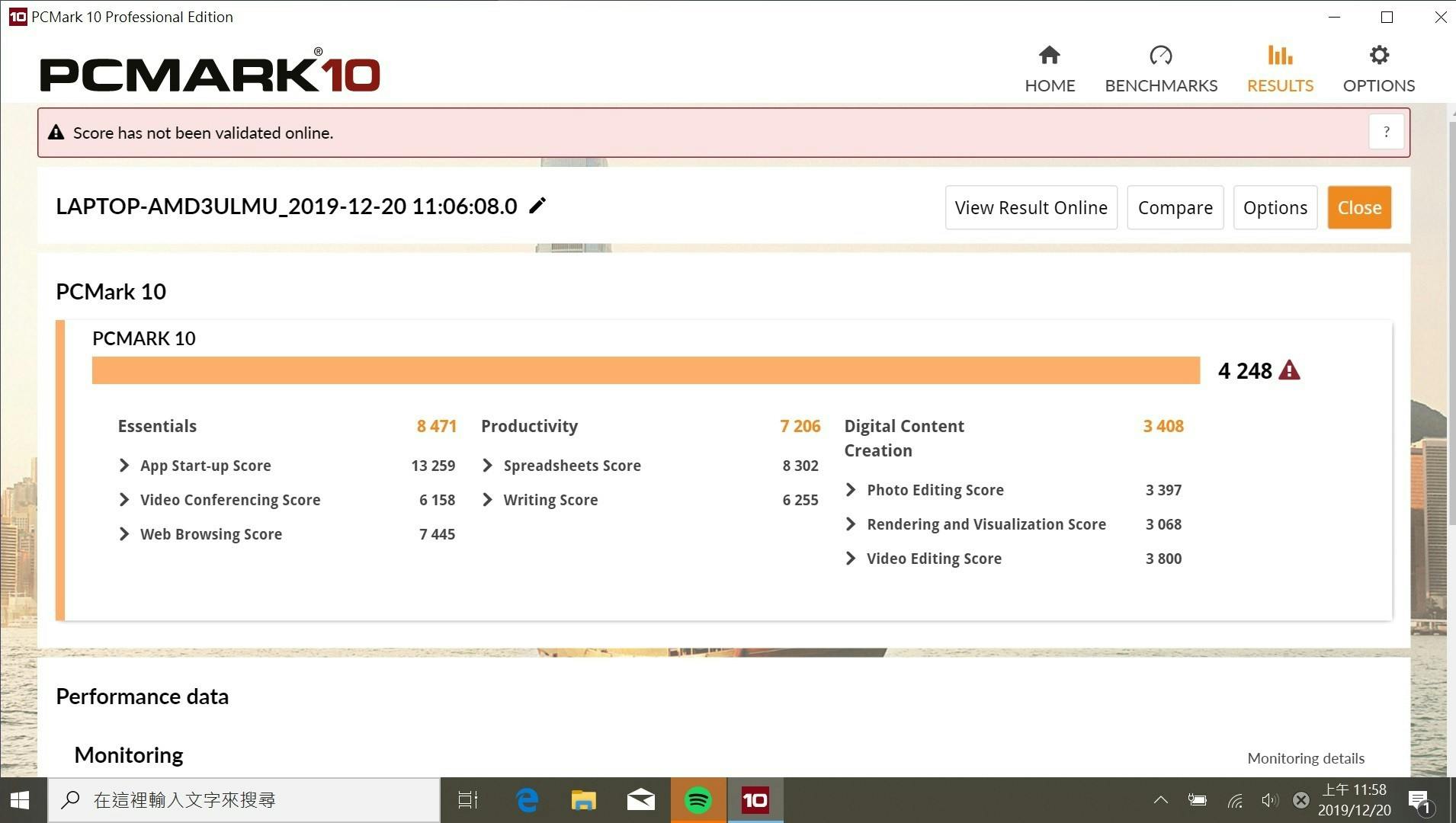Click the Digital Content Creation score 3 408
The image size is (1456, 823).
point(1163,426)
